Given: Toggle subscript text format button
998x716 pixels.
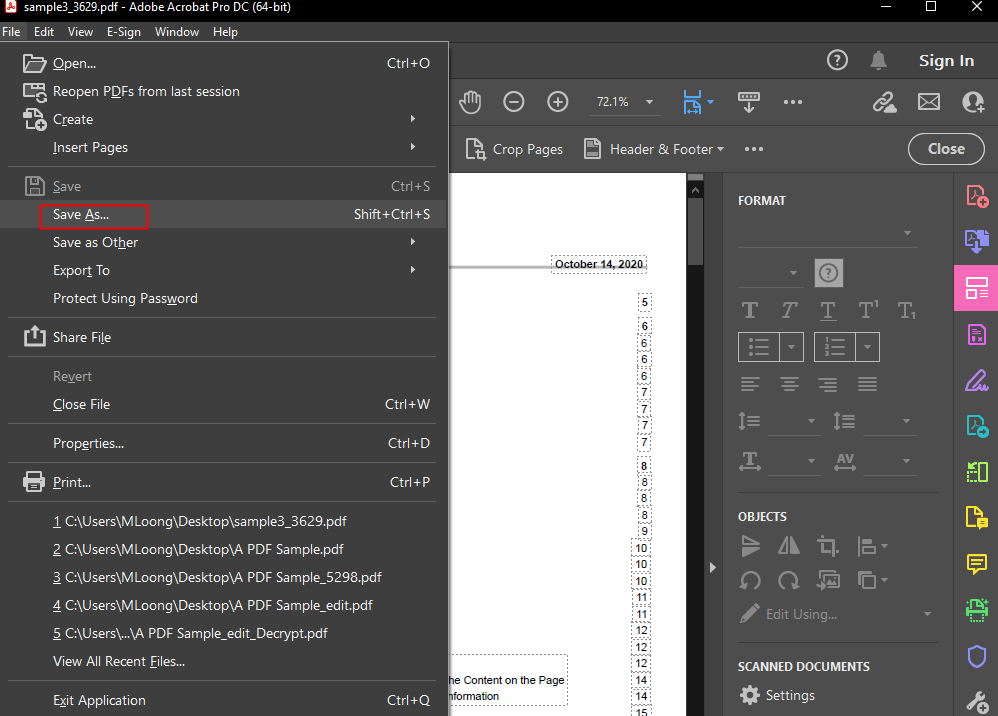Looking at the screenshot, I should [x=906, y=311].
